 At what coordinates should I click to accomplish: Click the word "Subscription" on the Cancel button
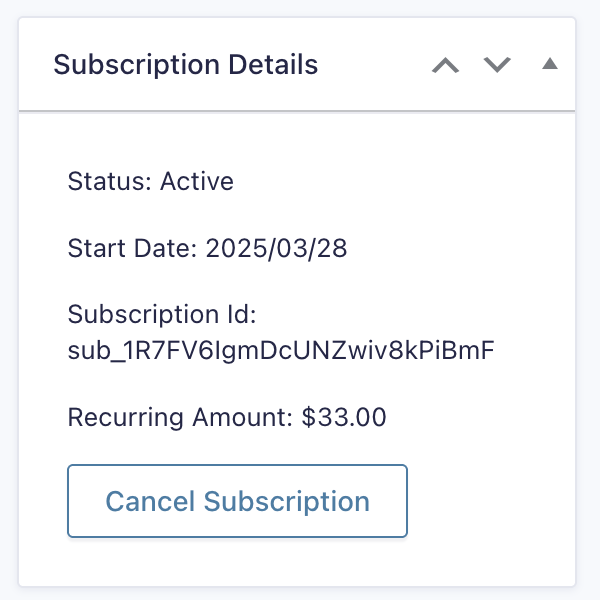[x=287, y=501]
